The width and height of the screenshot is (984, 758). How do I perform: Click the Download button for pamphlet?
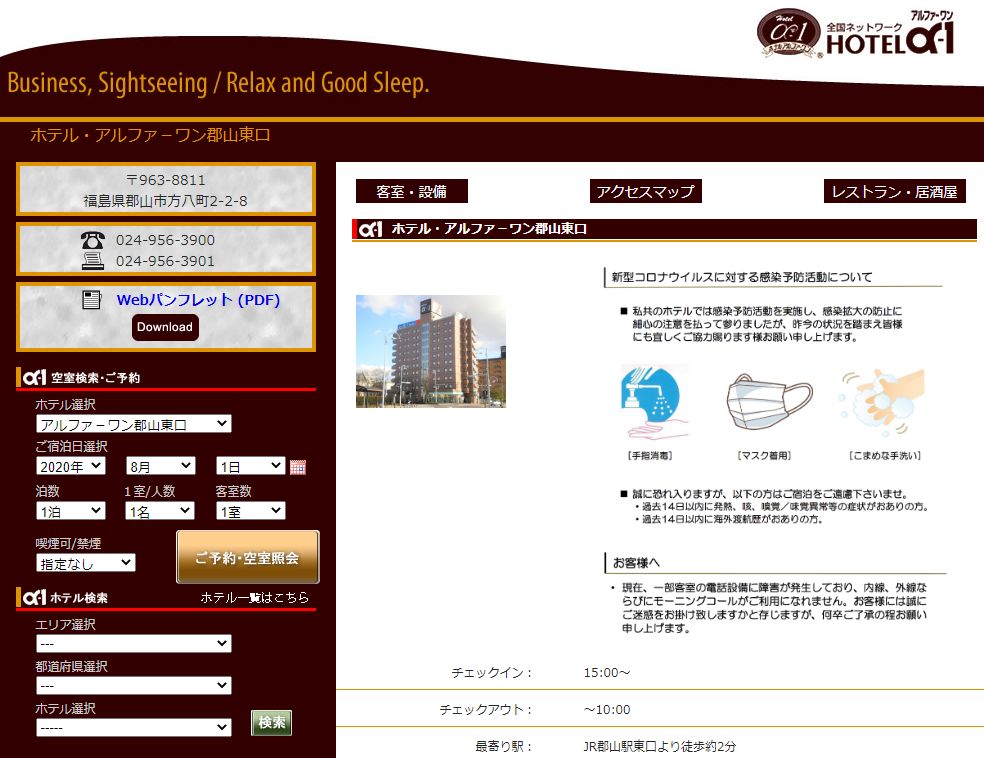pyautogui.click(x=165, y=327)
